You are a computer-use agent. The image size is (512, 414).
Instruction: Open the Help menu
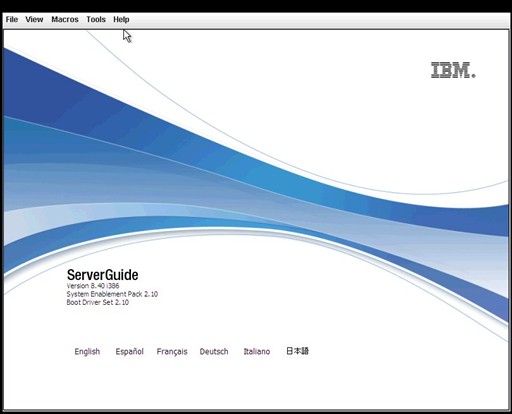(121, 20)
